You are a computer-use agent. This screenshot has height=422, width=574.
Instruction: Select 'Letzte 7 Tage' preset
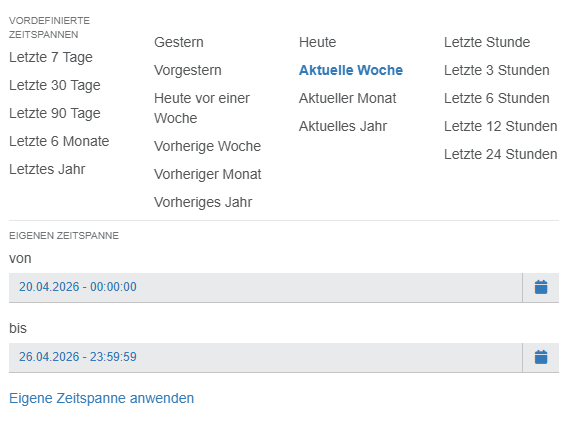point(51,57)
